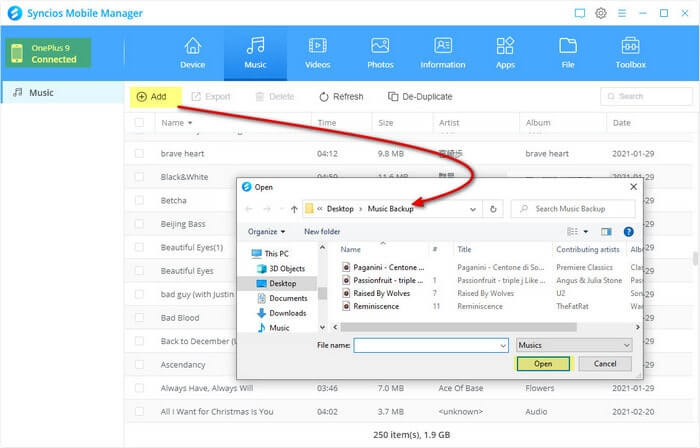Screen dimensions: 700x448
Task: Click Search Music Backup field
Action: pyautogui.click(x=573, y=209)
